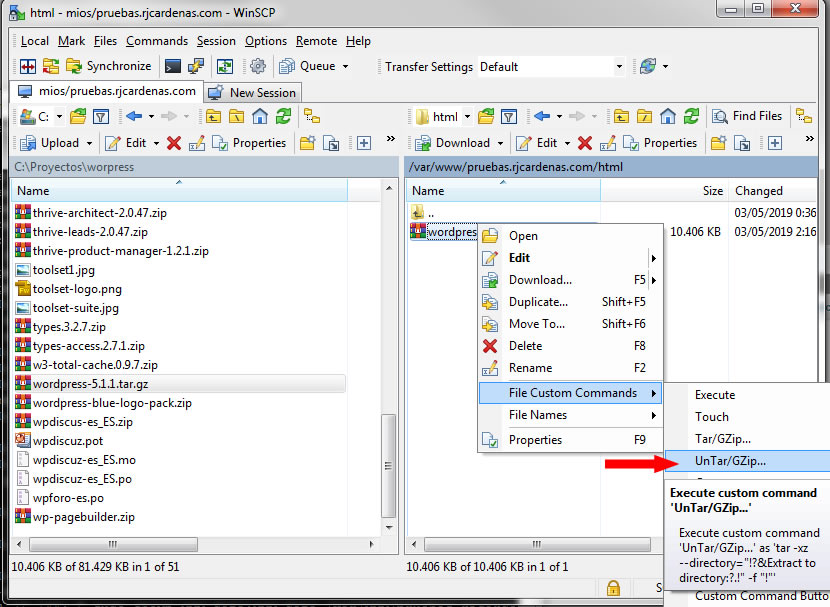Click Touch in the custom commands submenu
The height and width of the screenshot is (607, 830).
pos(747,417)
